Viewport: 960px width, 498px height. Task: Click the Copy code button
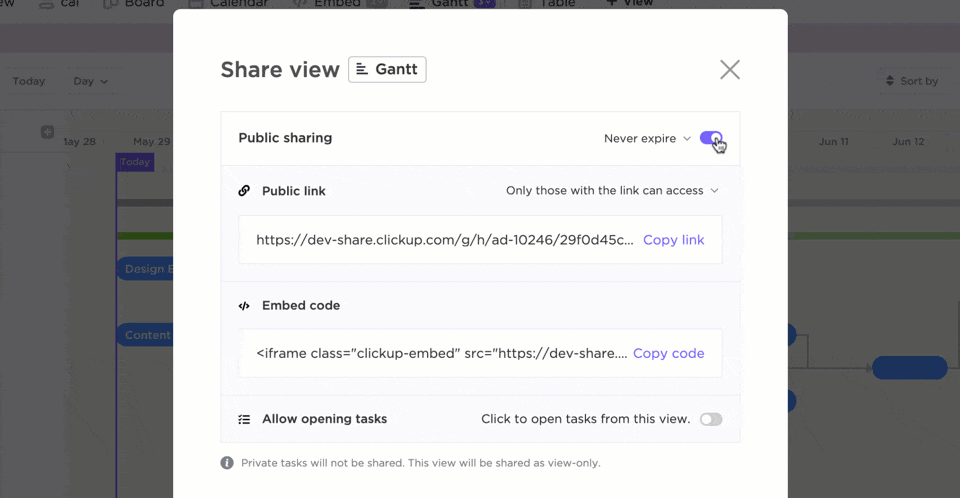[668, 353]
